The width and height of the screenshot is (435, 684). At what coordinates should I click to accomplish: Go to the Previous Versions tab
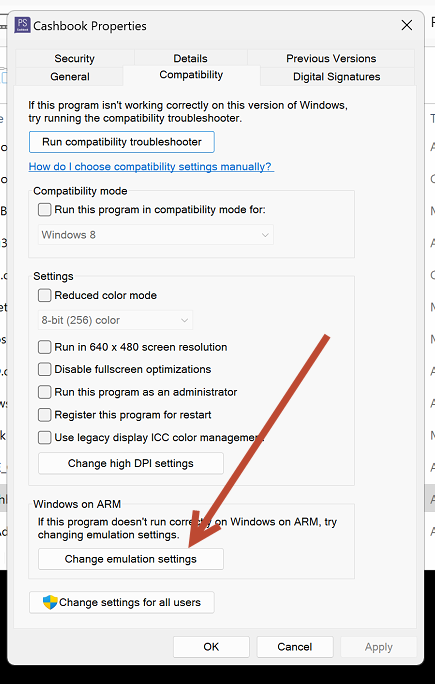pos(331,58)
